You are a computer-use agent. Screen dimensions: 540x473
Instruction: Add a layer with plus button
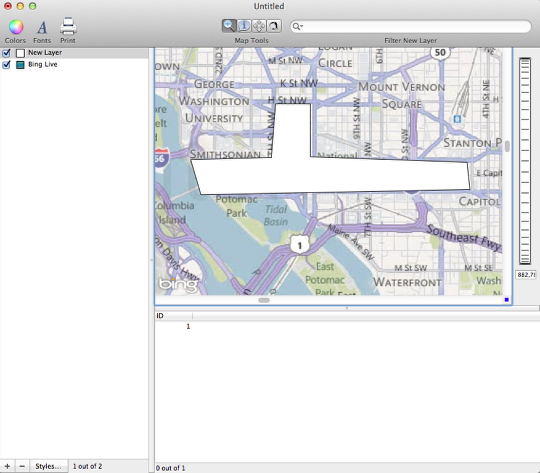point(7,466)
